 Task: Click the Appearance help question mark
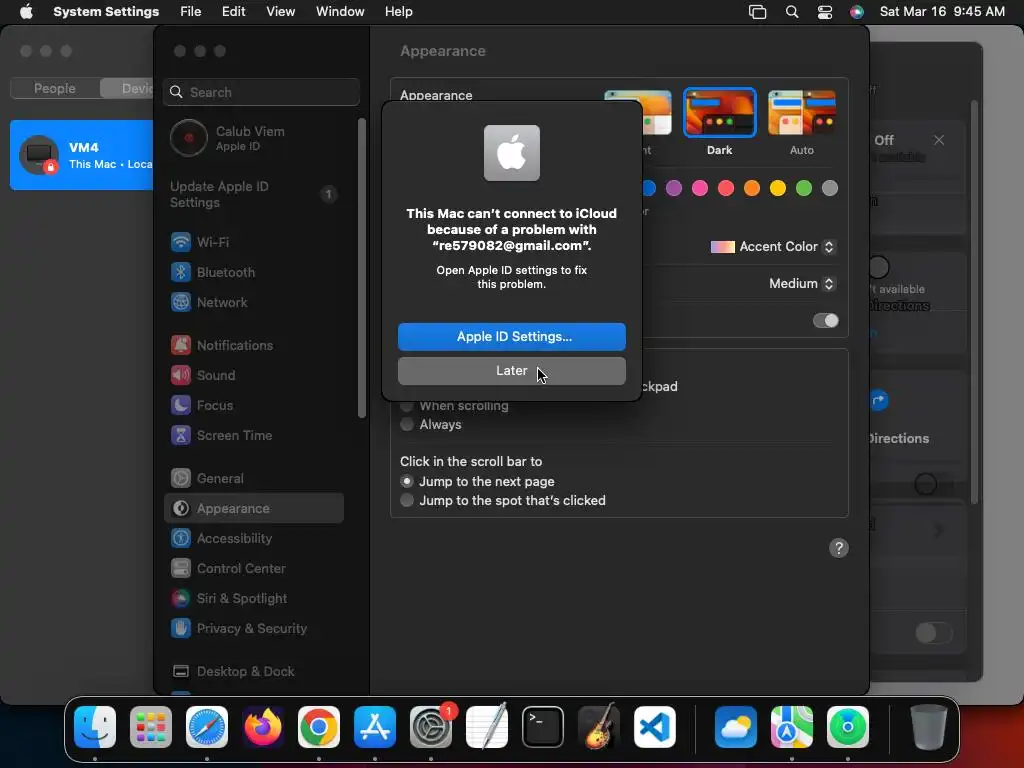pyautogui.click(x=839, y=549)
